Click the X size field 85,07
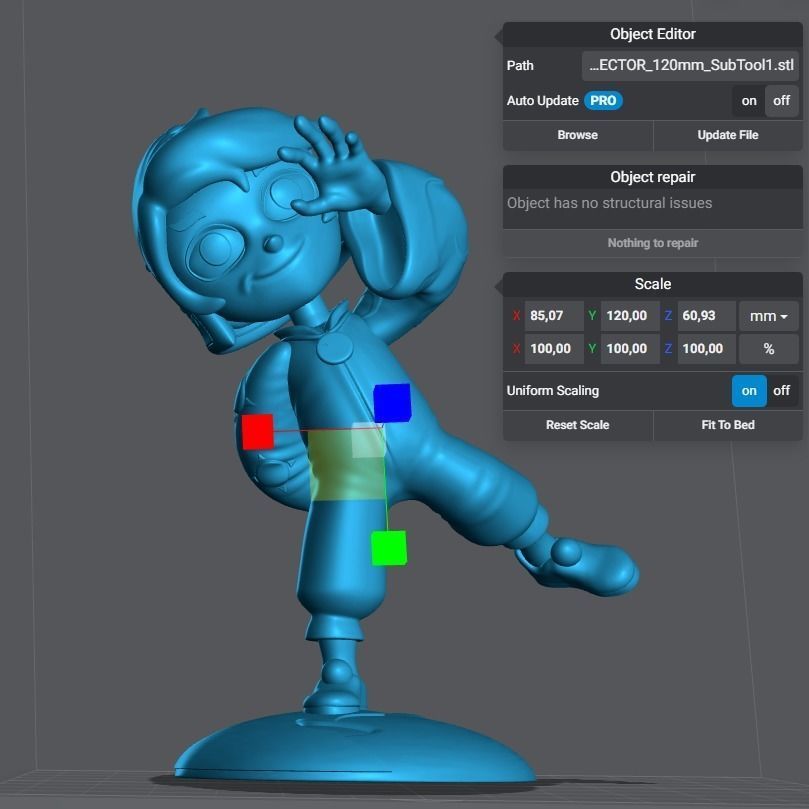Image resolution: width=809 pixels, height=809 pixels. pos(554,316)
